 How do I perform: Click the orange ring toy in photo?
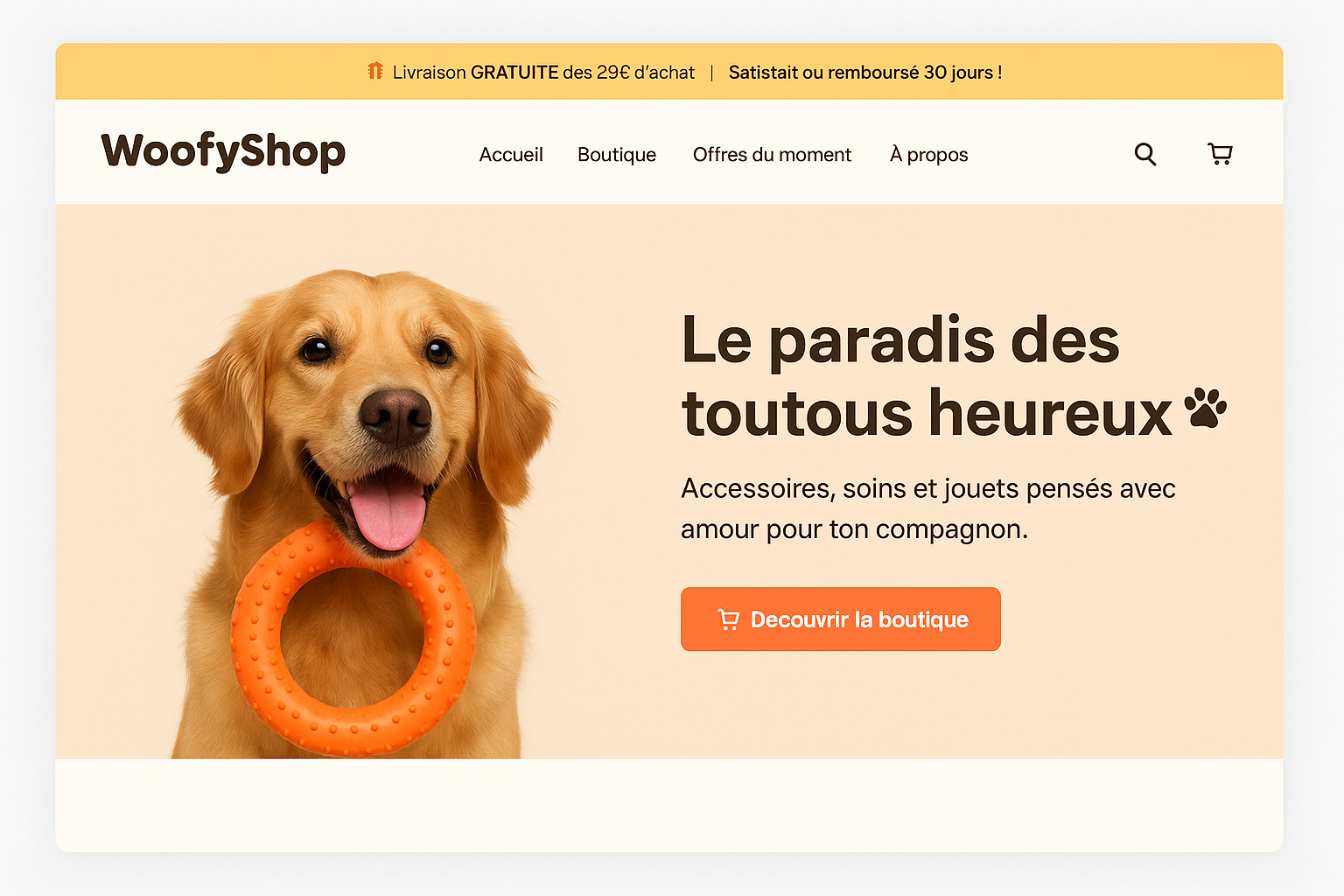click(x=353, y=640)
